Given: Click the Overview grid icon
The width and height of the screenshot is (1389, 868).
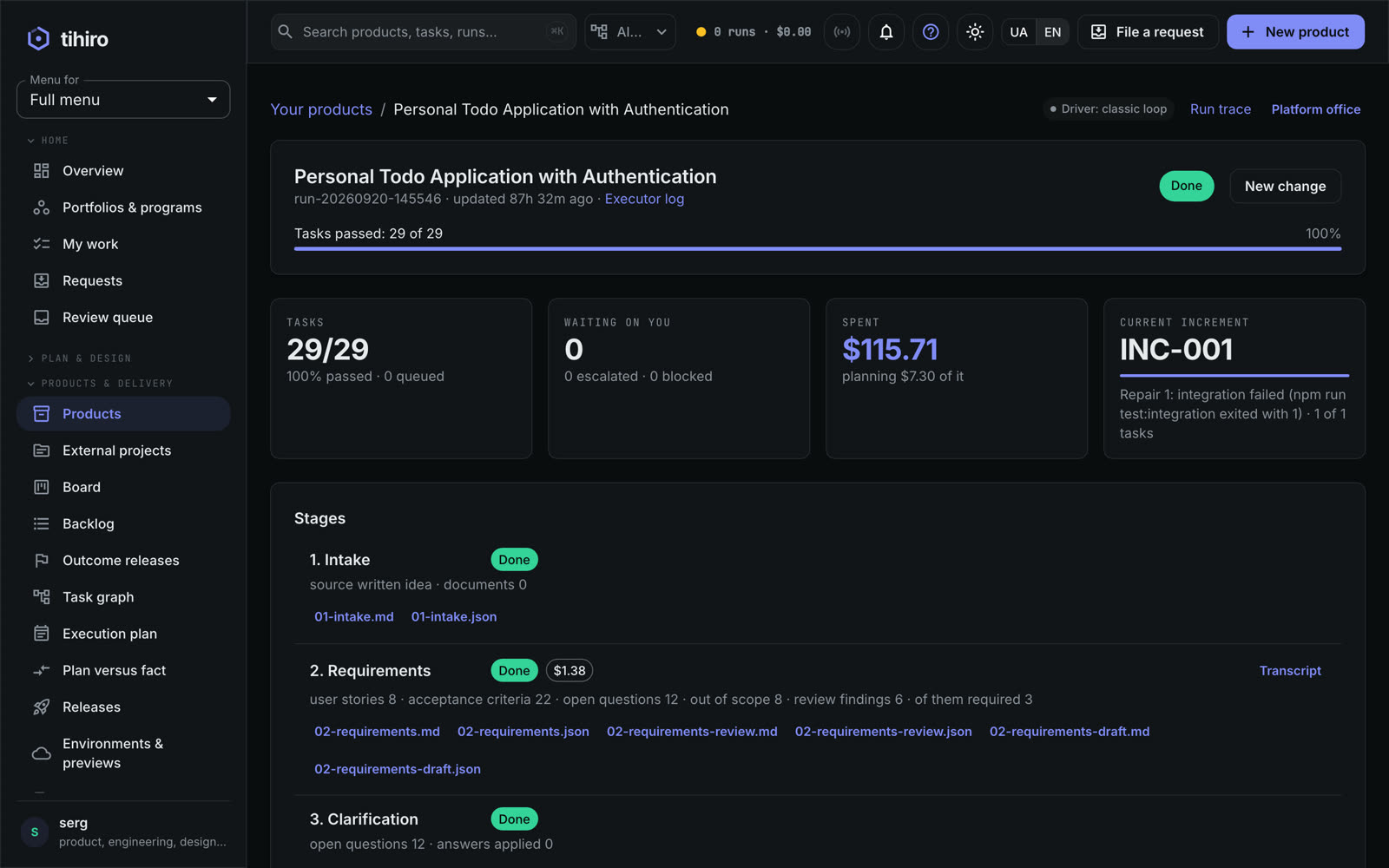Looking at the screenshot, I should point(41,171).
